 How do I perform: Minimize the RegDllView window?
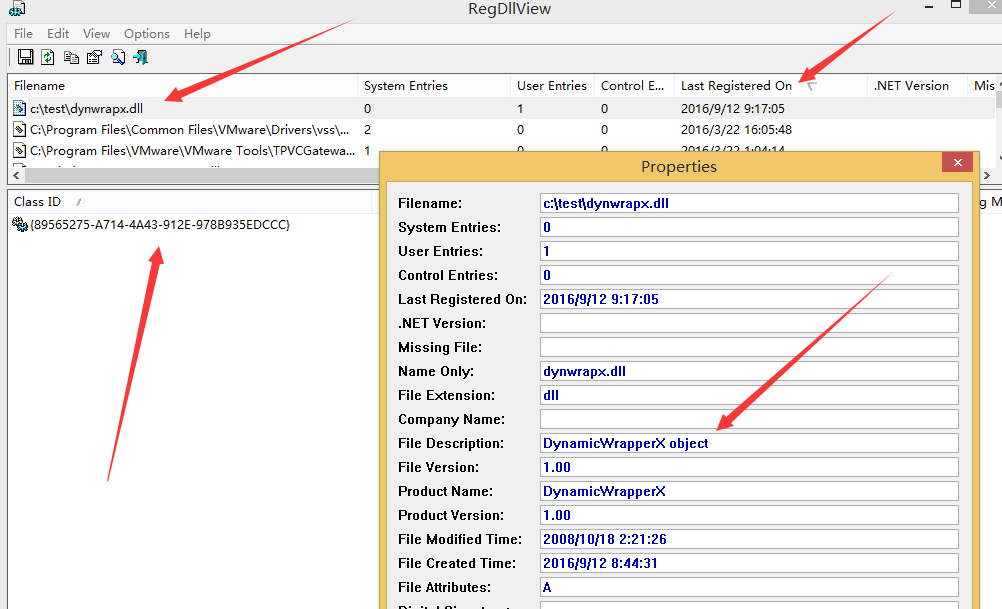coord(929,7)
